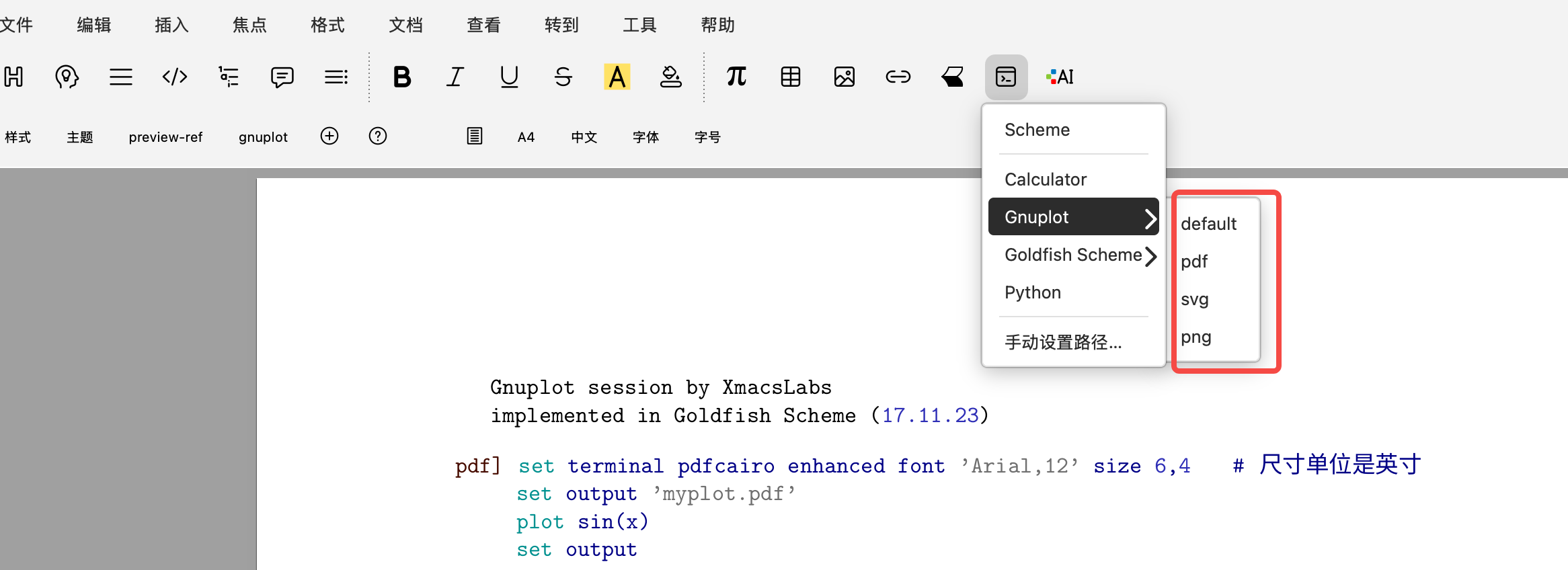Image resolution: width=1568 pixels, height=570 pixels.
Task: Click the circled plus add-style button
Action: coord(329,136)
